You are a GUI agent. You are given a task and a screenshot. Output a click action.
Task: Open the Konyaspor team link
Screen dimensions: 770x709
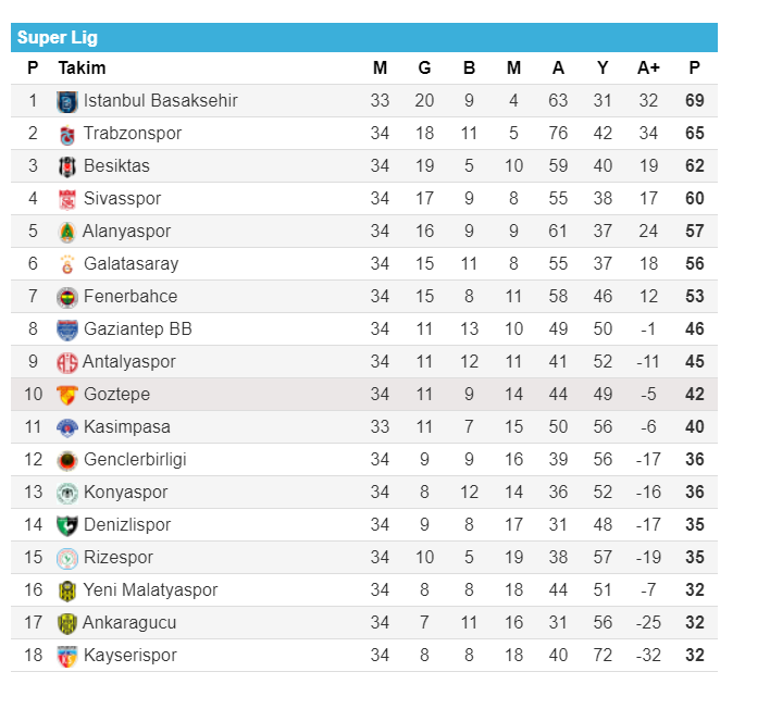(x=125, y=492)
